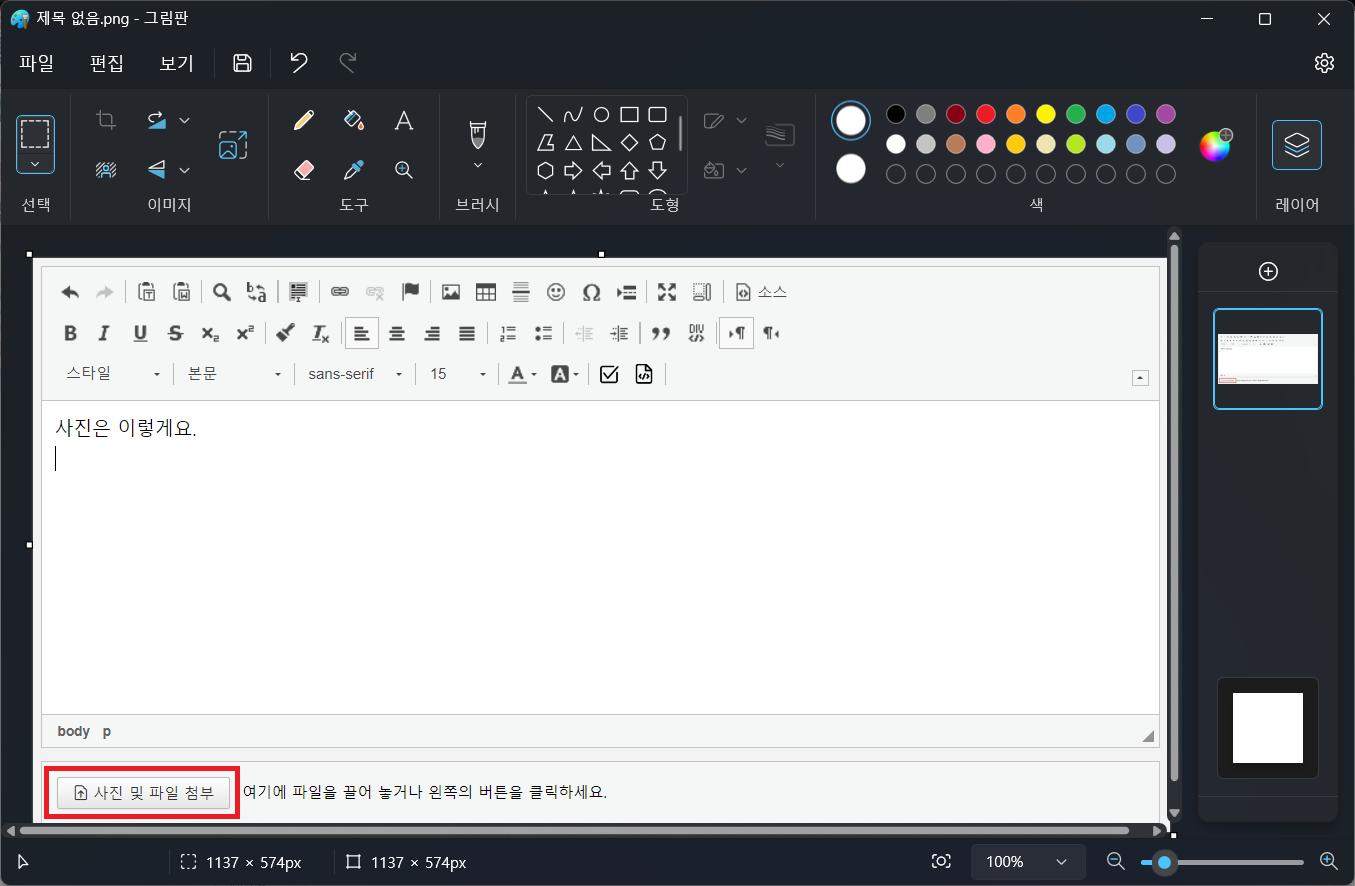Choose the purple color swatch
This screenshot has width=1355, height=886.
point(1166,114)
